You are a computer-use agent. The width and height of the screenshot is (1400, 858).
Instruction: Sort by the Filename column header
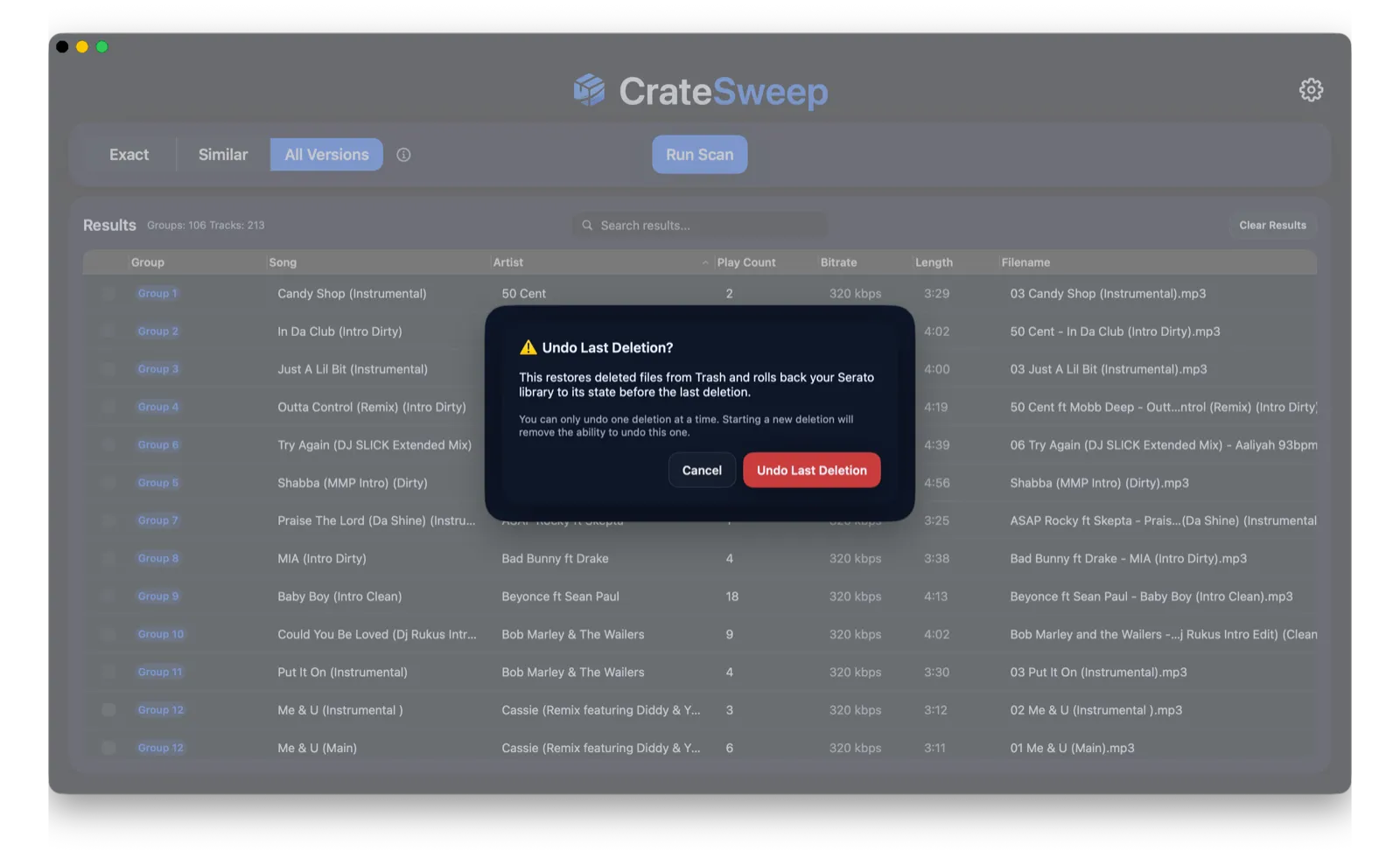click(x=1025, y=262)
